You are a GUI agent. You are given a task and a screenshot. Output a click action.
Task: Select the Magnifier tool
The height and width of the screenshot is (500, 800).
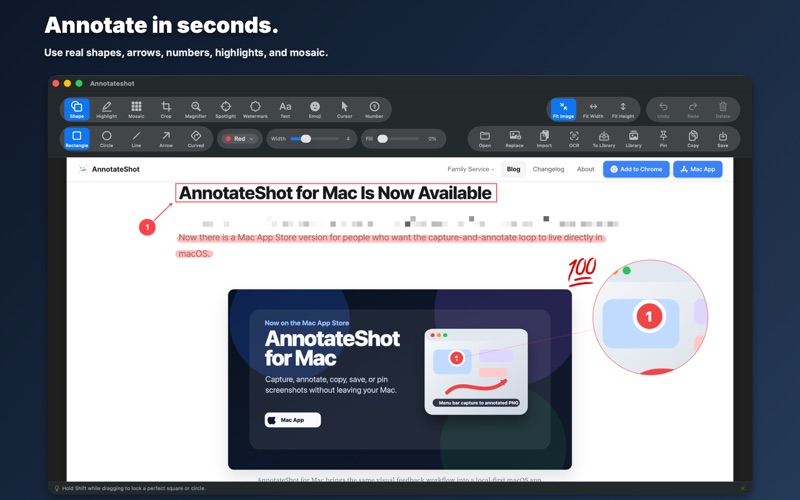pyautogui.click(x=195, y=109)
